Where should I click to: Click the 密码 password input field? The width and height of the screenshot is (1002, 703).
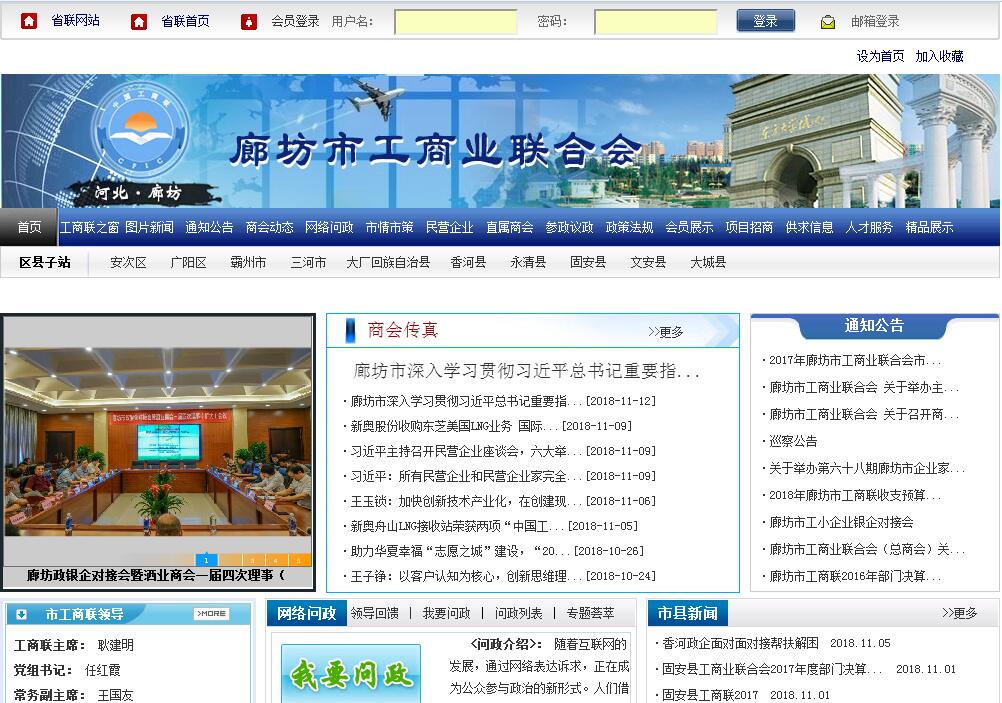pyautogui.click(x=655, y=21)
